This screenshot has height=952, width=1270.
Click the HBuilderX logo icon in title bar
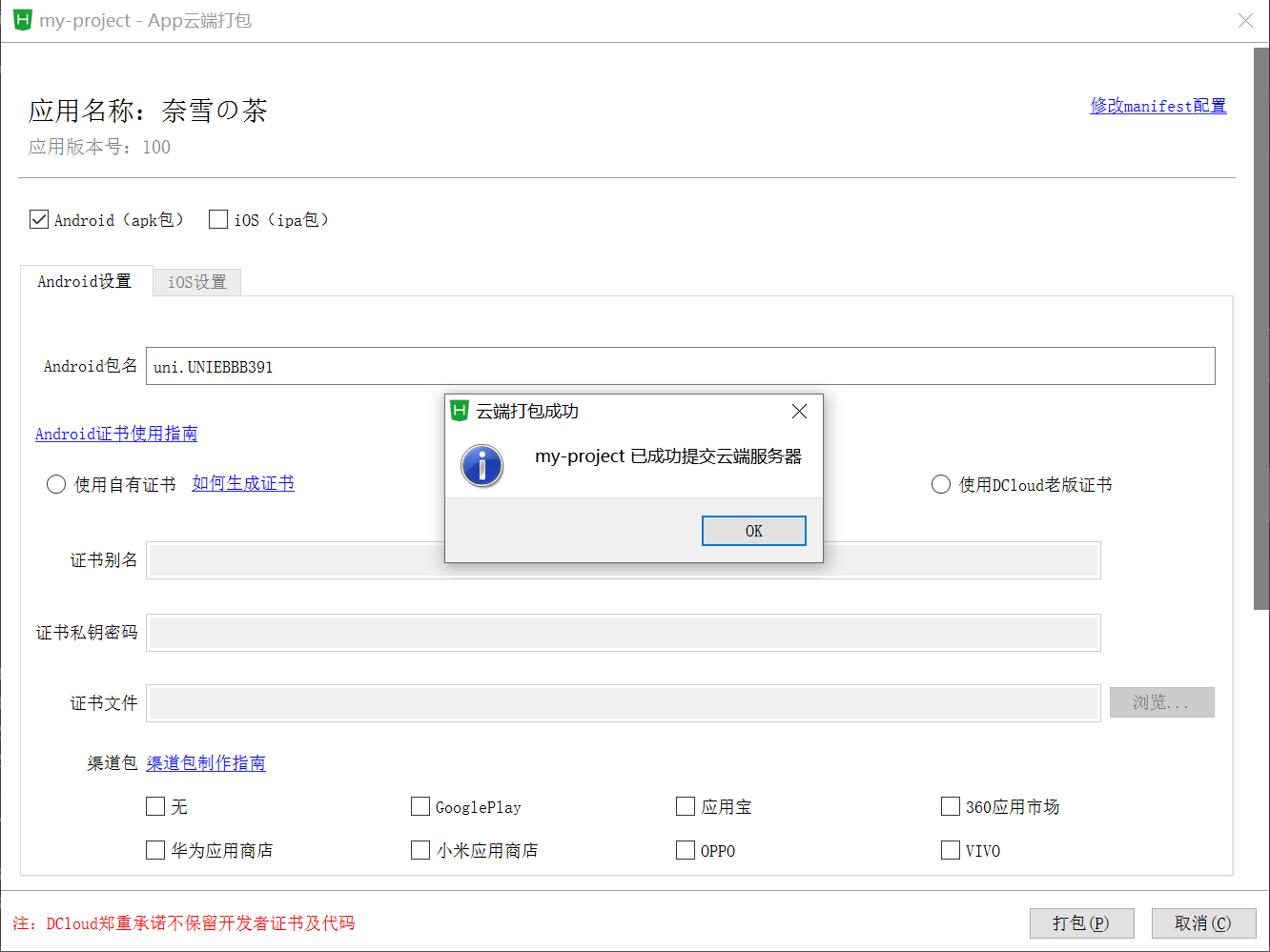(22, 20)
